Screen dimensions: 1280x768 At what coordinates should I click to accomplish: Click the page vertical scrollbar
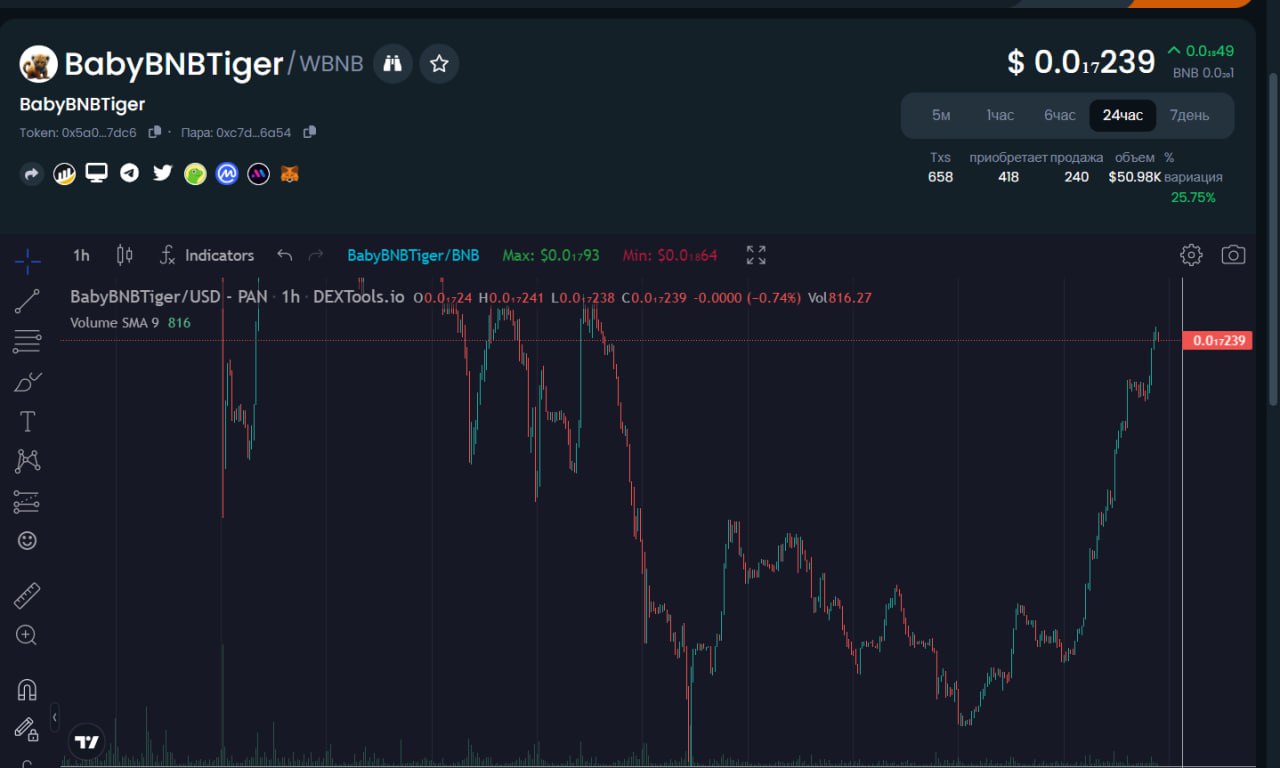(1272, 237)
